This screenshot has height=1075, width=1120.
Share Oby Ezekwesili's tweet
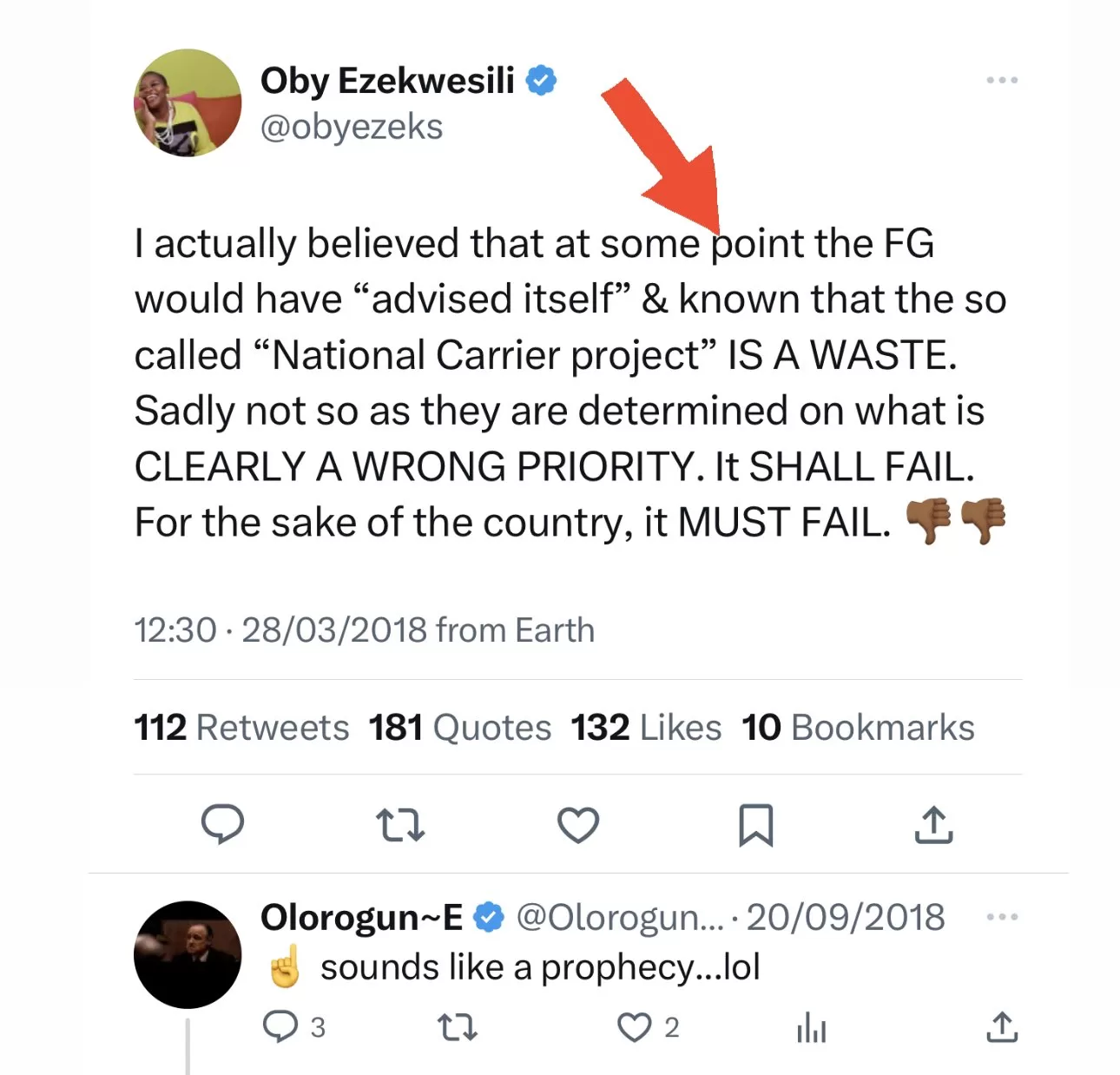coord(932,826)
